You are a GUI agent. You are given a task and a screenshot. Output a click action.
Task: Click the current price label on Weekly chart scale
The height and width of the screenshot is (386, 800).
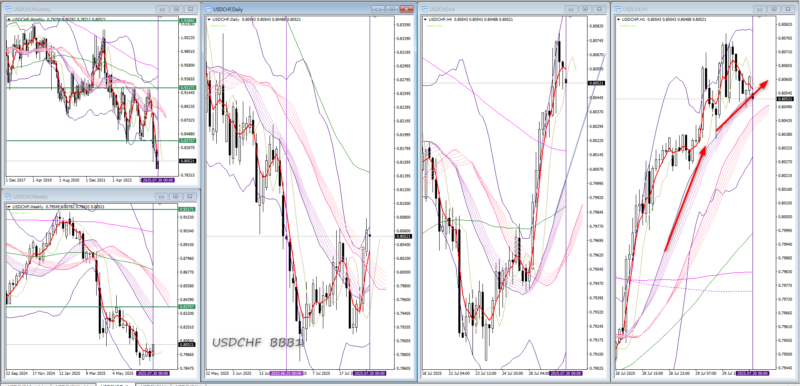pyautogui.click(x=187, y=345)
